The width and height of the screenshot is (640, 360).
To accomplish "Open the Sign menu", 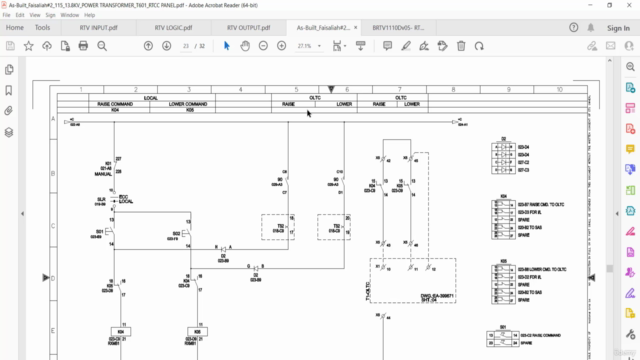I will (x=50, y=15).
